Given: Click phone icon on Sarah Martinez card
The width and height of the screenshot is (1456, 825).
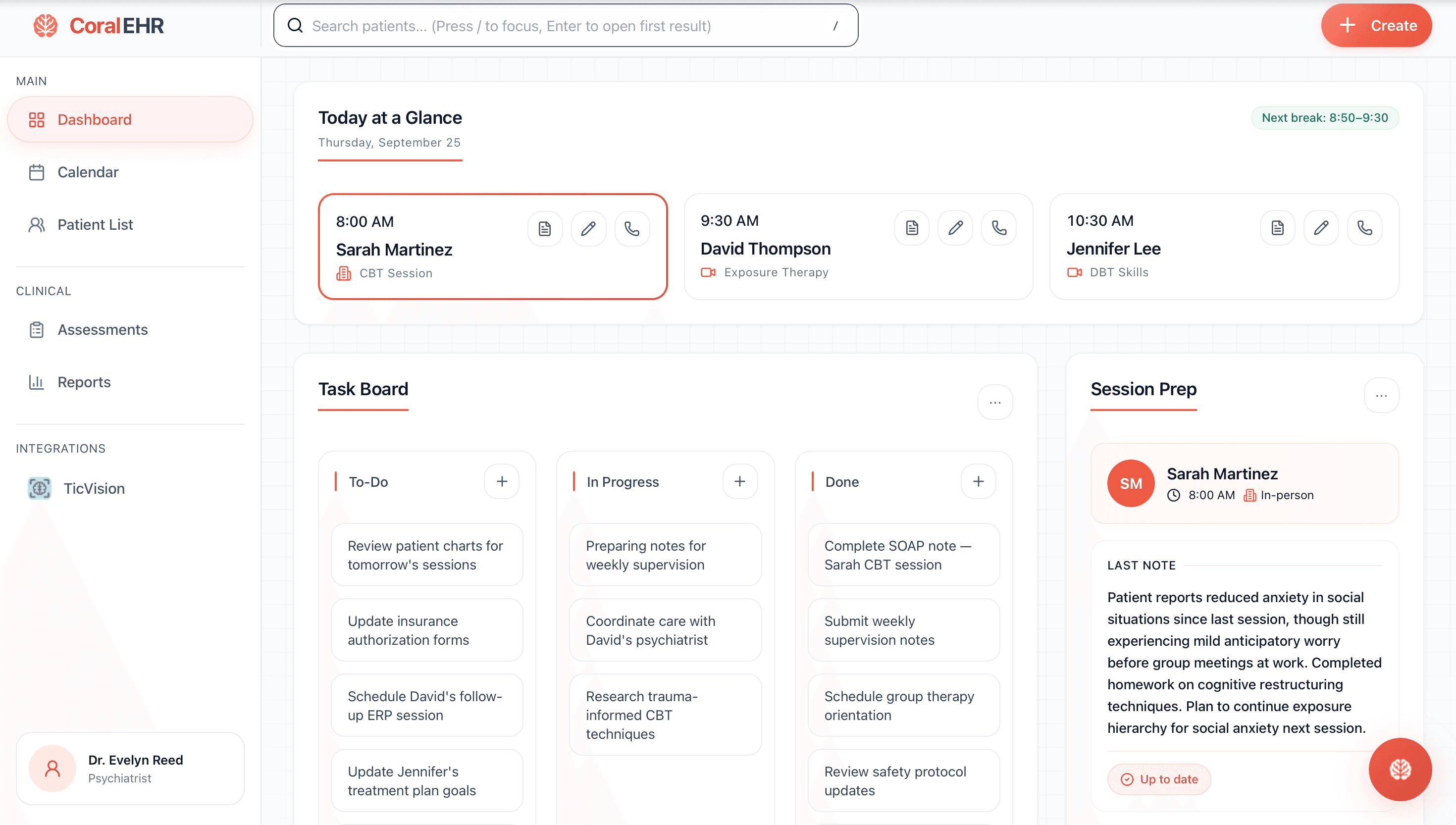Looking at the screenshot, I should [x=632, y=229].
